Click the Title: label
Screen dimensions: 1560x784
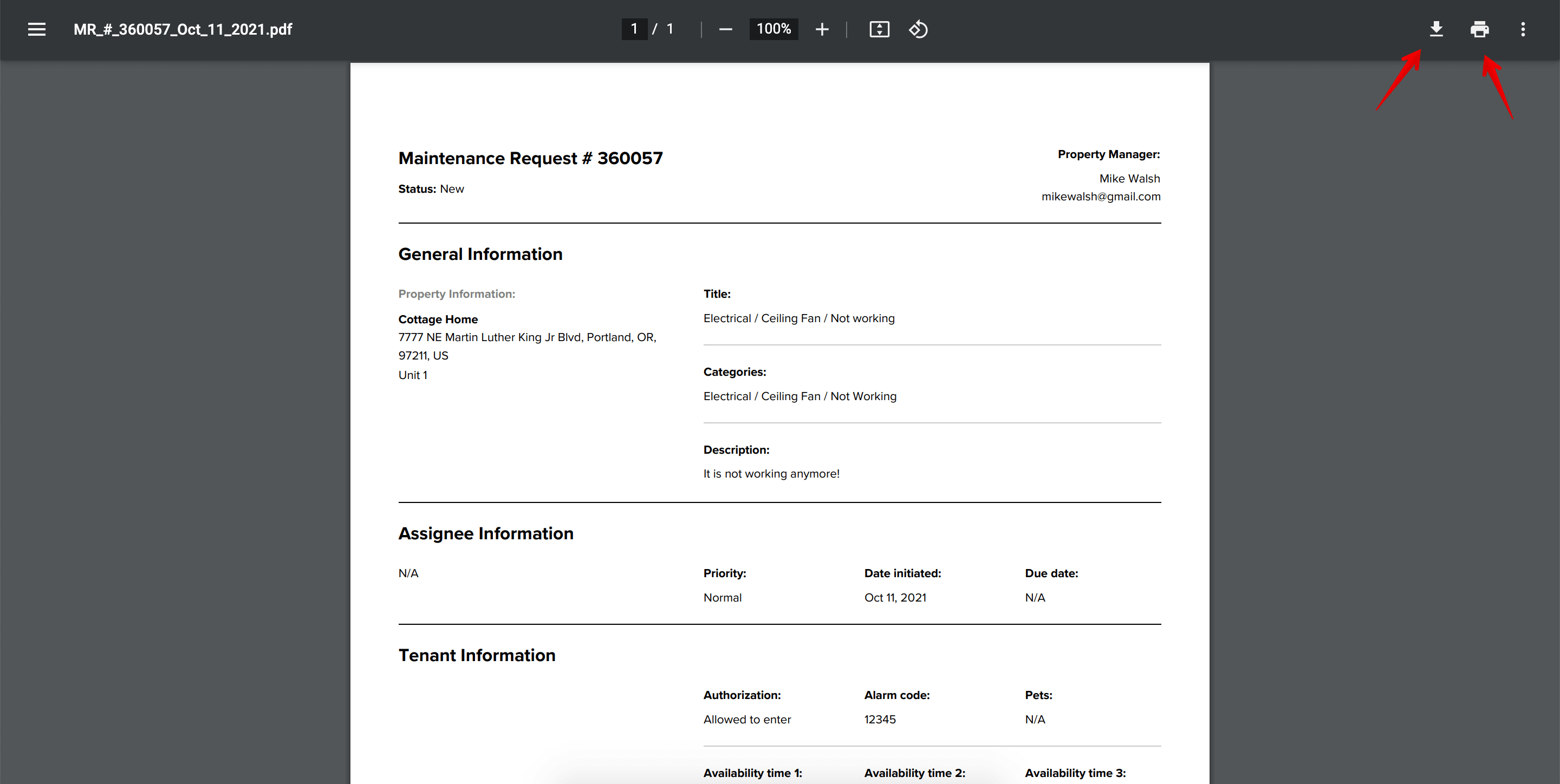tap(717, 294)
